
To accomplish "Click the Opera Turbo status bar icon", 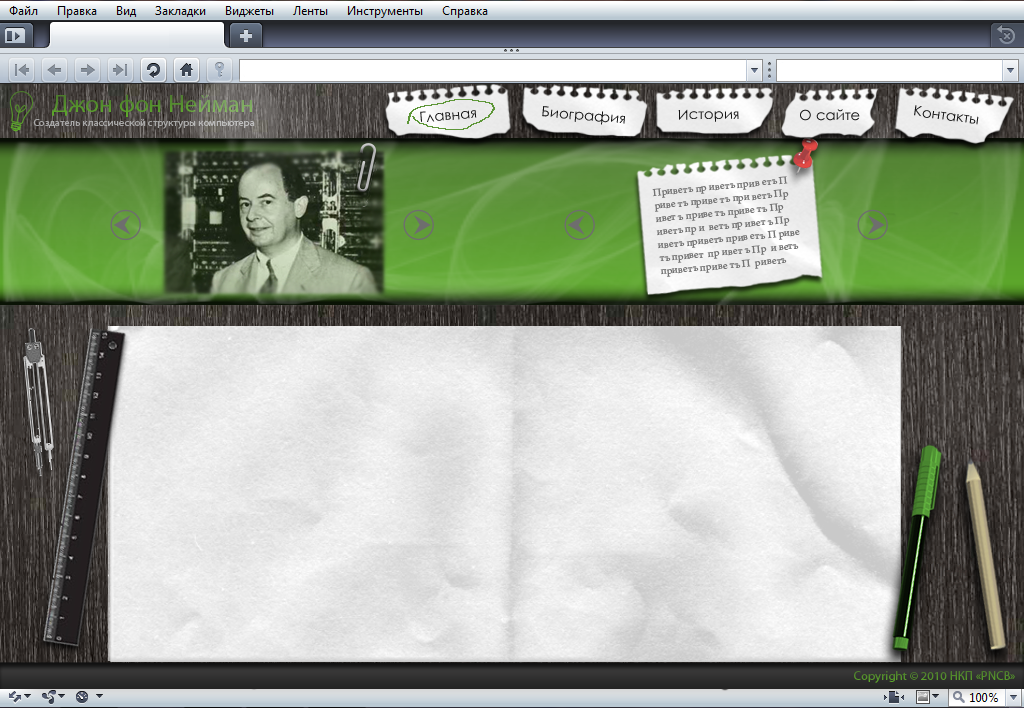I will pos(82,696).
